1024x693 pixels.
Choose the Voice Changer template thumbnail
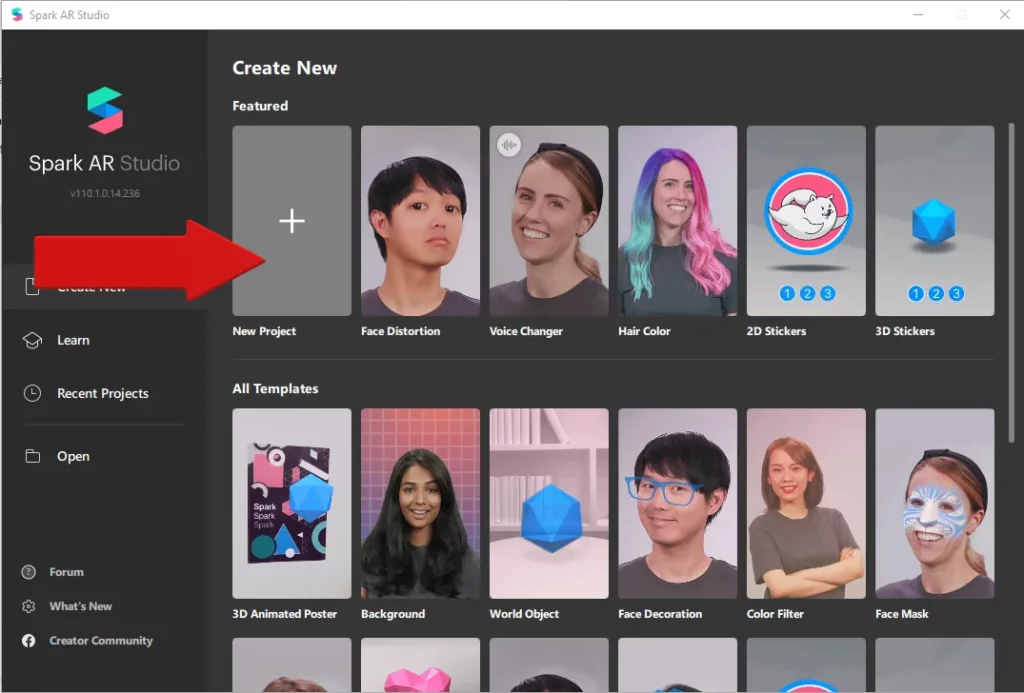549,221
